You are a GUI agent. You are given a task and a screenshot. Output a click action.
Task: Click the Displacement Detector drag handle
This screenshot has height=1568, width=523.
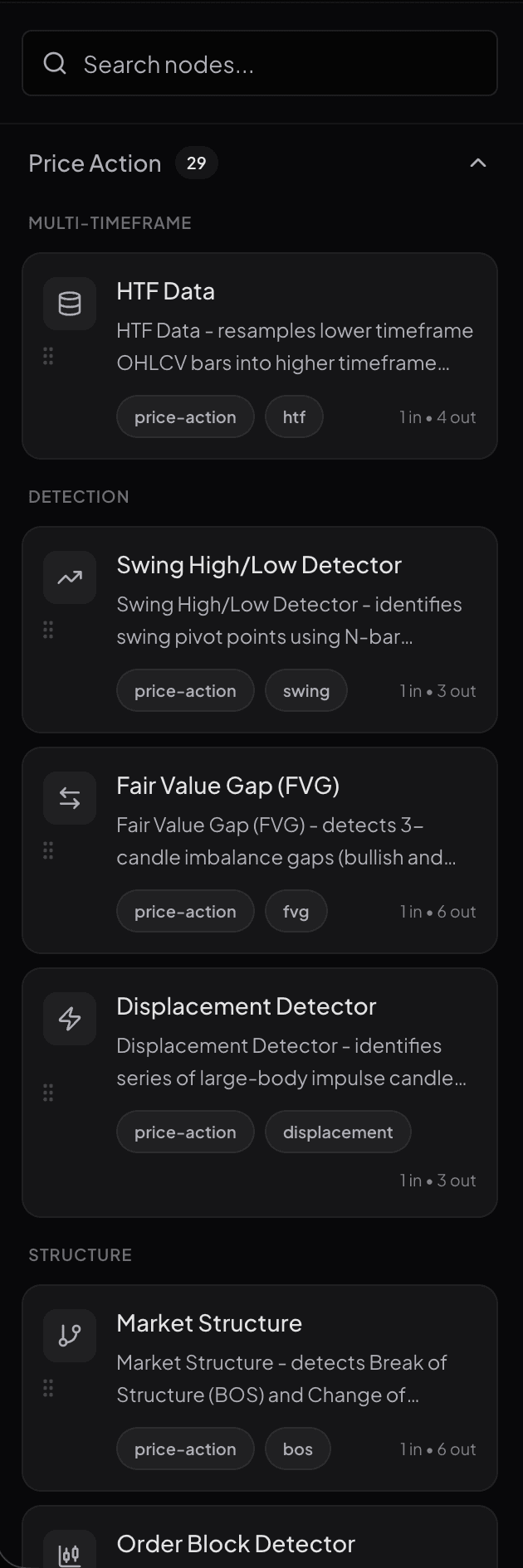[48, 1093]
